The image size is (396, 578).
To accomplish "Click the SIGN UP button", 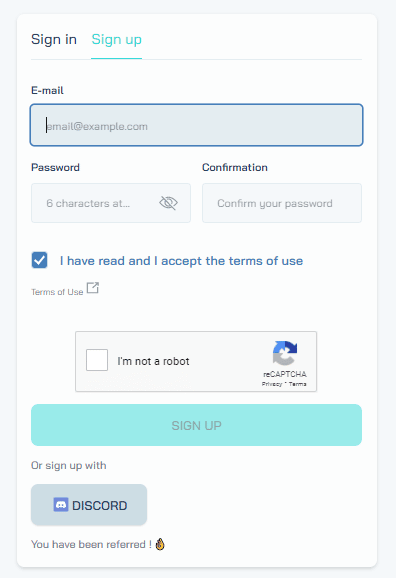I will tap(197, 425).
